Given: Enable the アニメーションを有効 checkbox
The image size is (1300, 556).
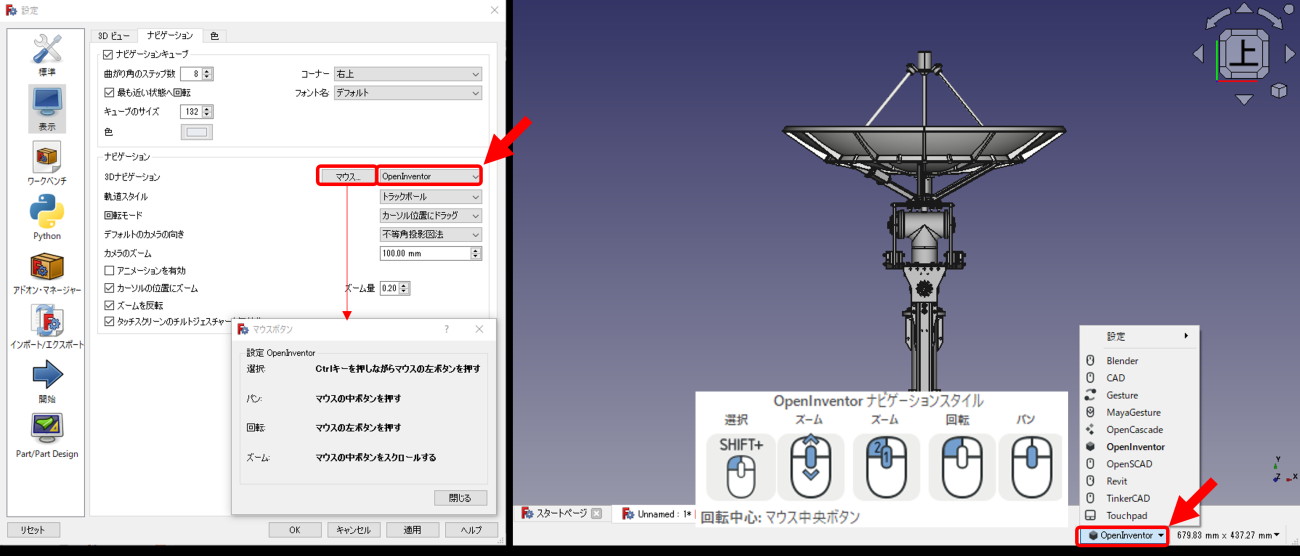Looking at the screenshot, I should (x=110, y=271).
